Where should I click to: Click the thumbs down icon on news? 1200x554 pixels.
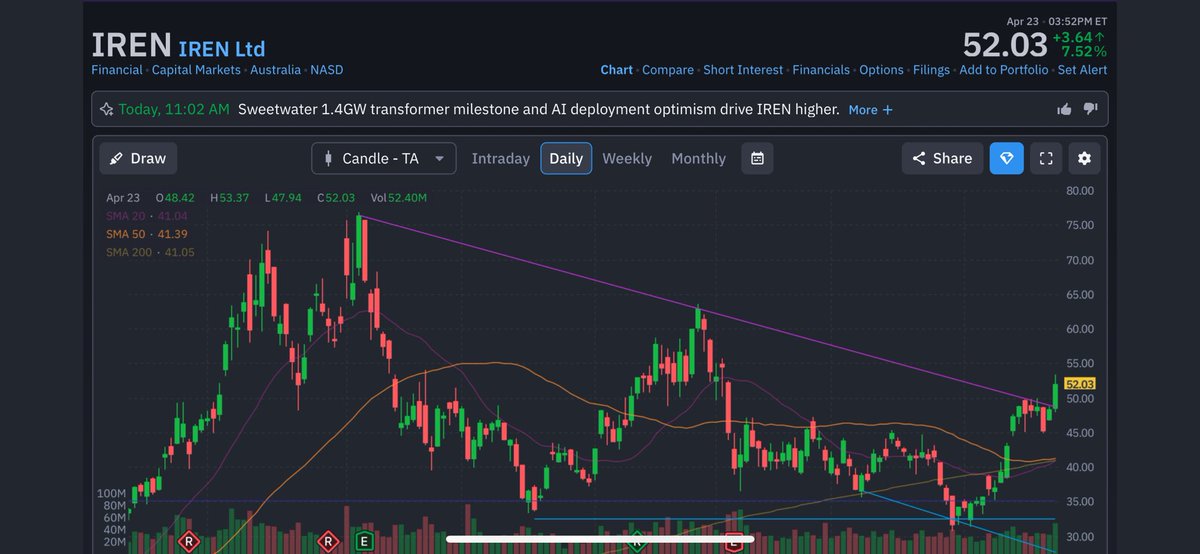(x=1091, y=109)
